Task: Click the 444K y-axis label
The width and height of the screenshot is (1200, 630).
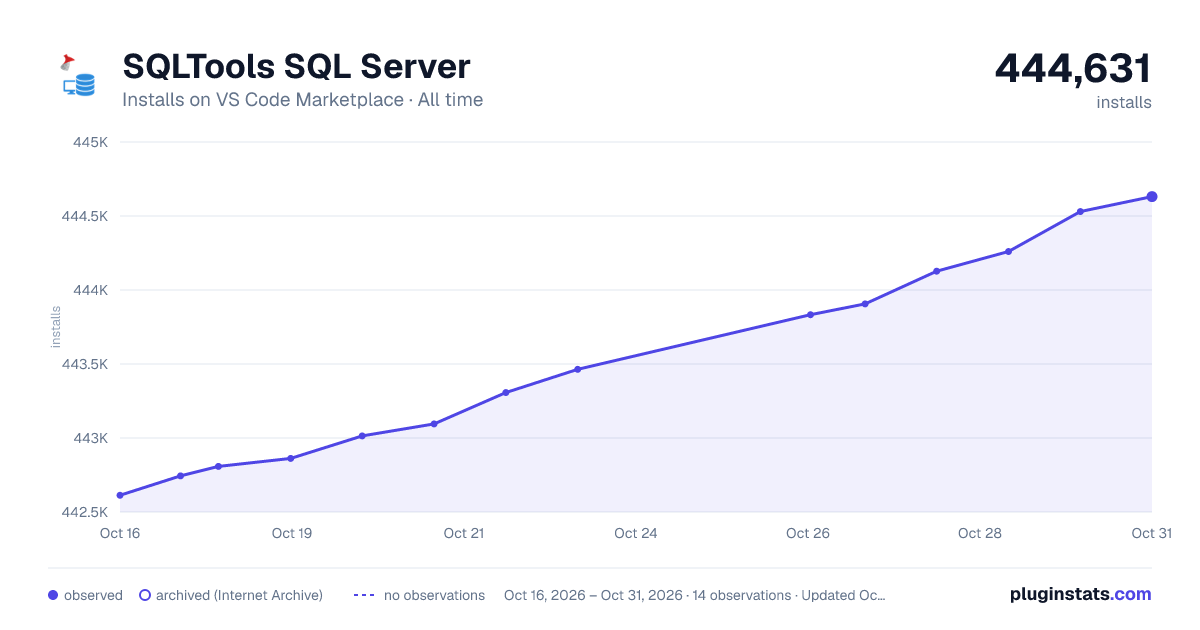Action: coord(90,290)
